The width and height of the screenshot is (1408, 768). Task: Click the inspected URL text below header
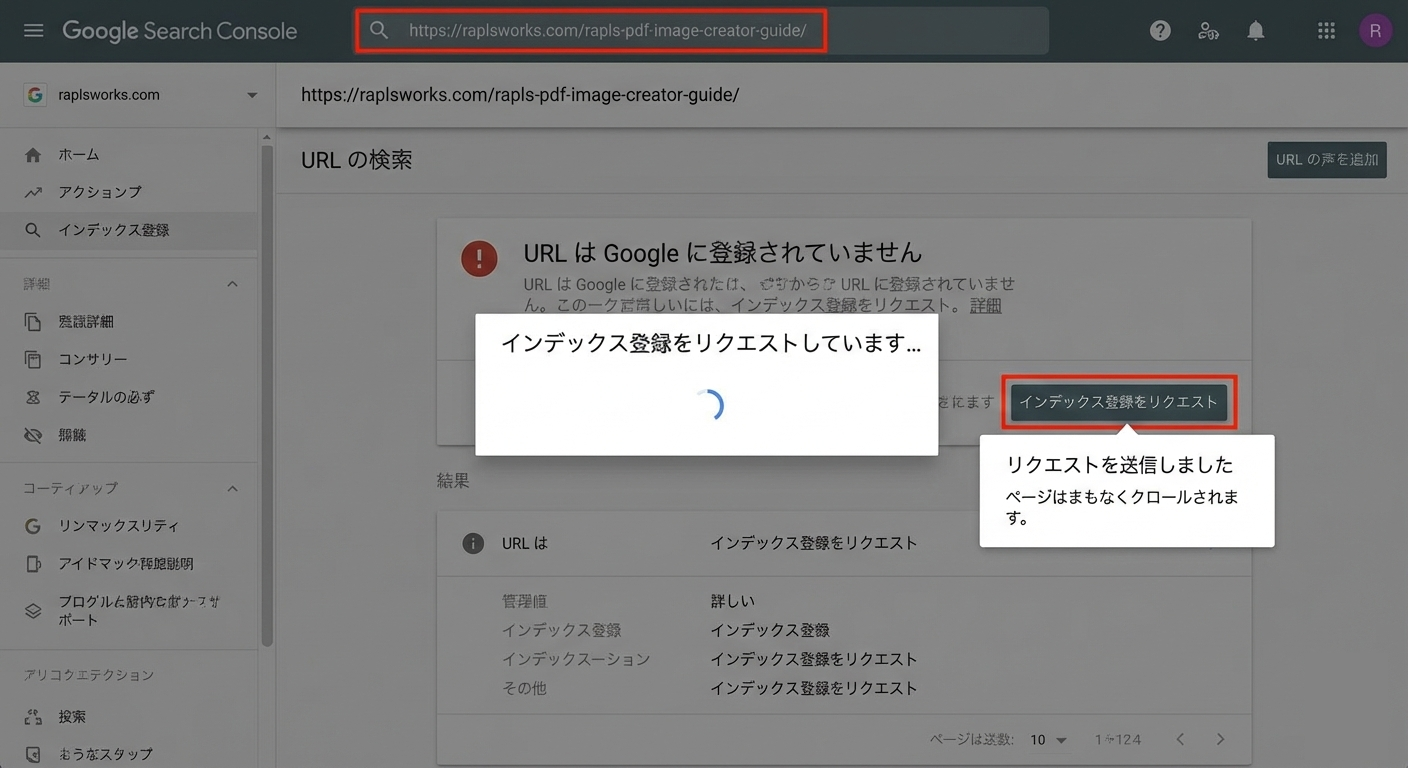coord(520,95)
